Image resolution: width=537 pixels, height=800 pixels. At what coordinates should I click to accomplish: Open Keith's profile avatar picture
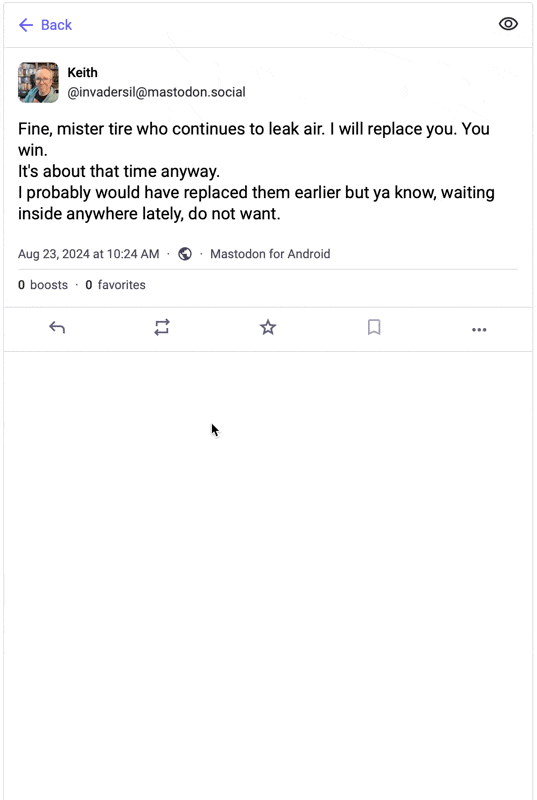(x=38, y=82)
